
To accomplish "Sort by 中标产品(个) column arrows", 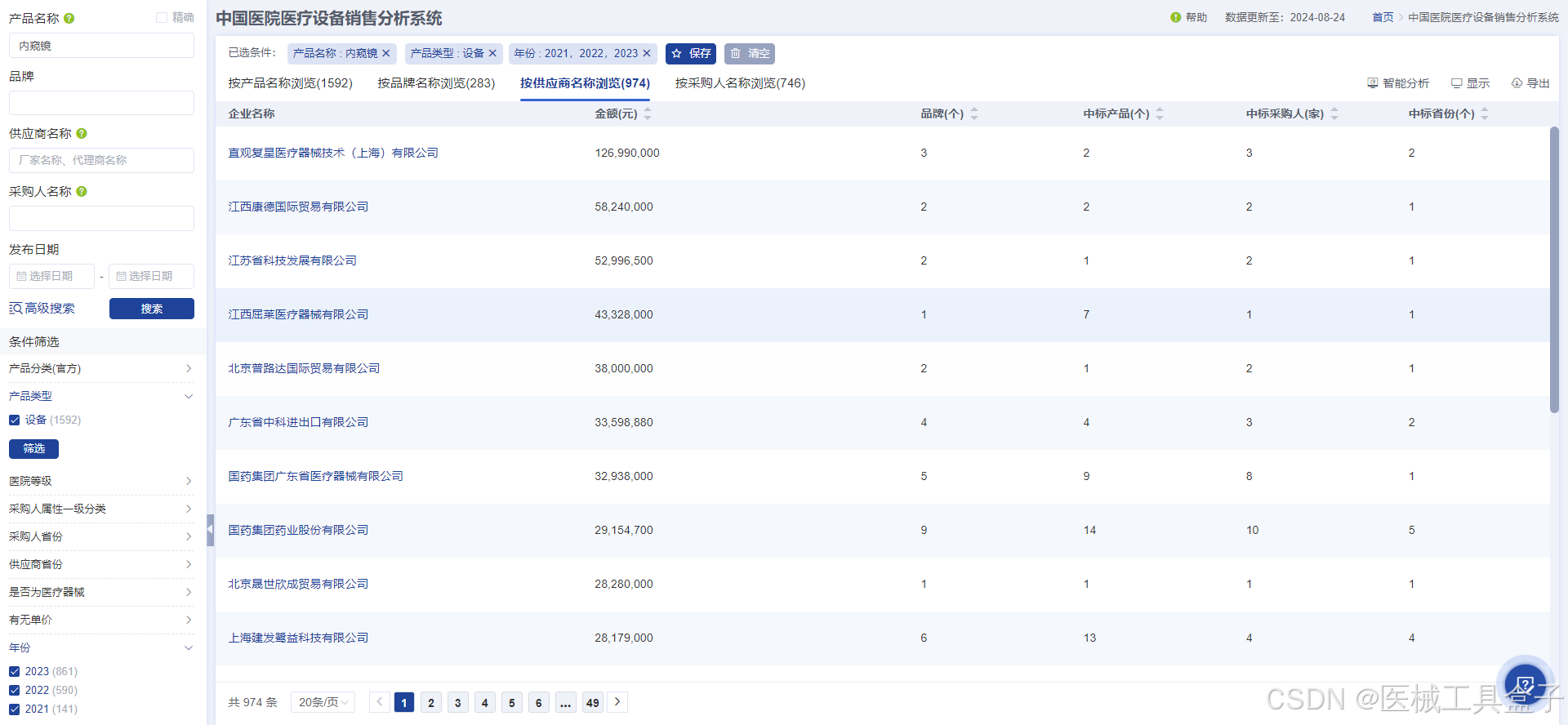I will (1160, 113).
